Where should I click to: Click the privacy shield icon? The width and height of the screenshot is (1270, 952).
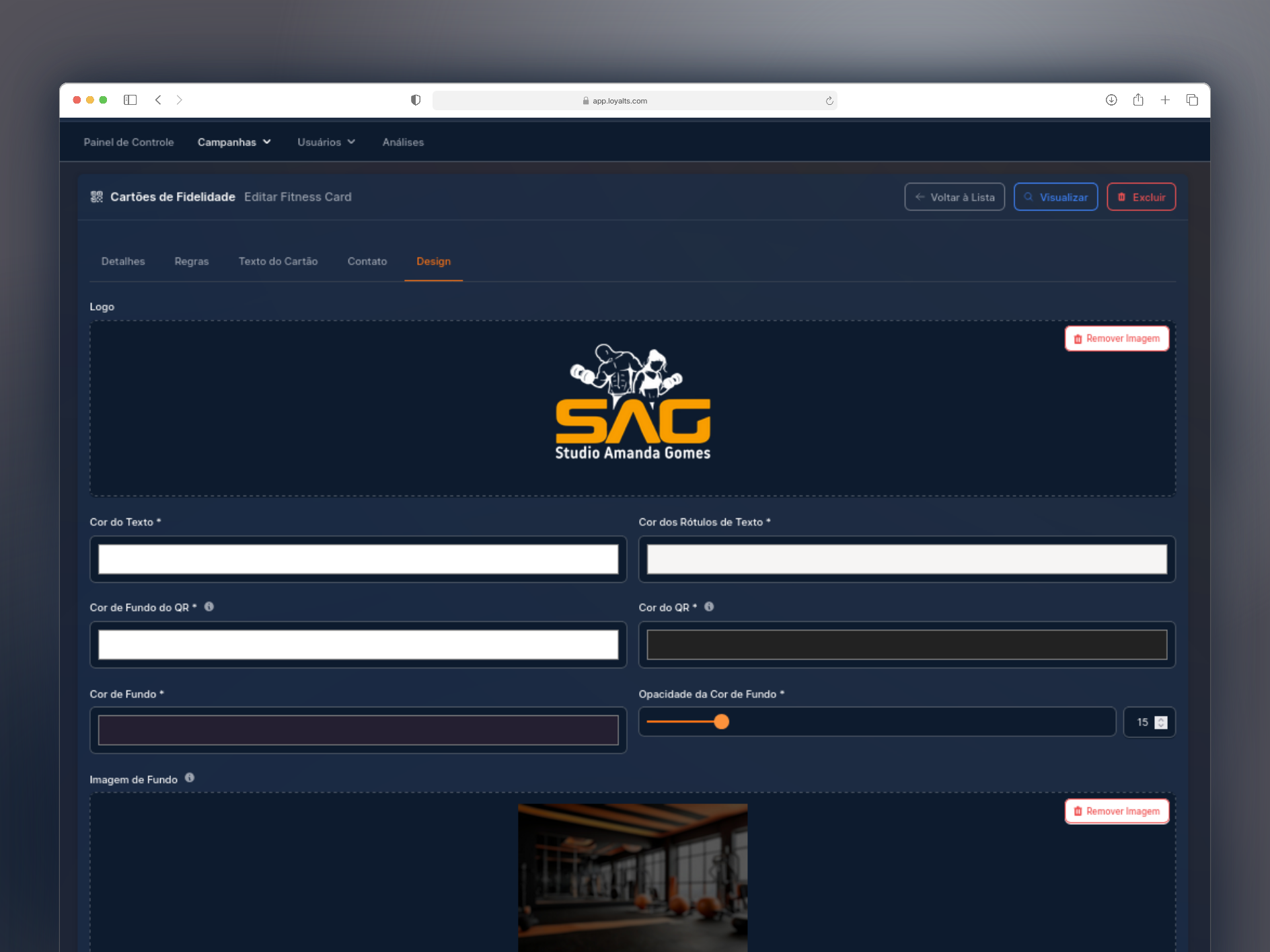tap(416, 100)
